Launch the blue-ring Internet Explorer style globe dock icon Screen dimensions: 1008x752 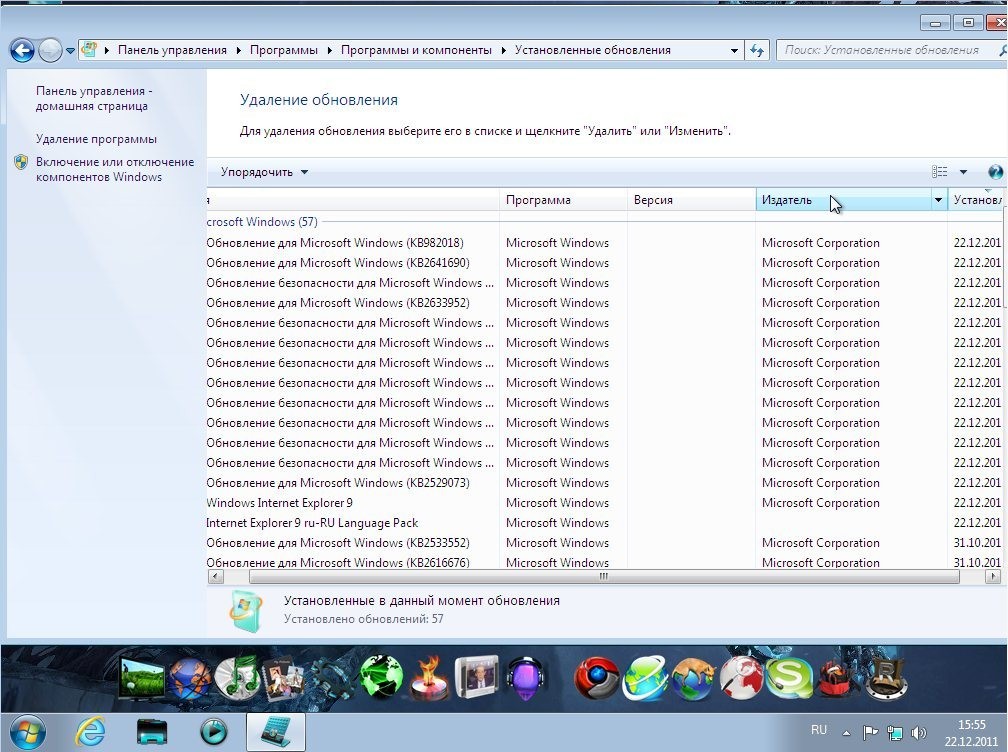[x=645, y=679]
